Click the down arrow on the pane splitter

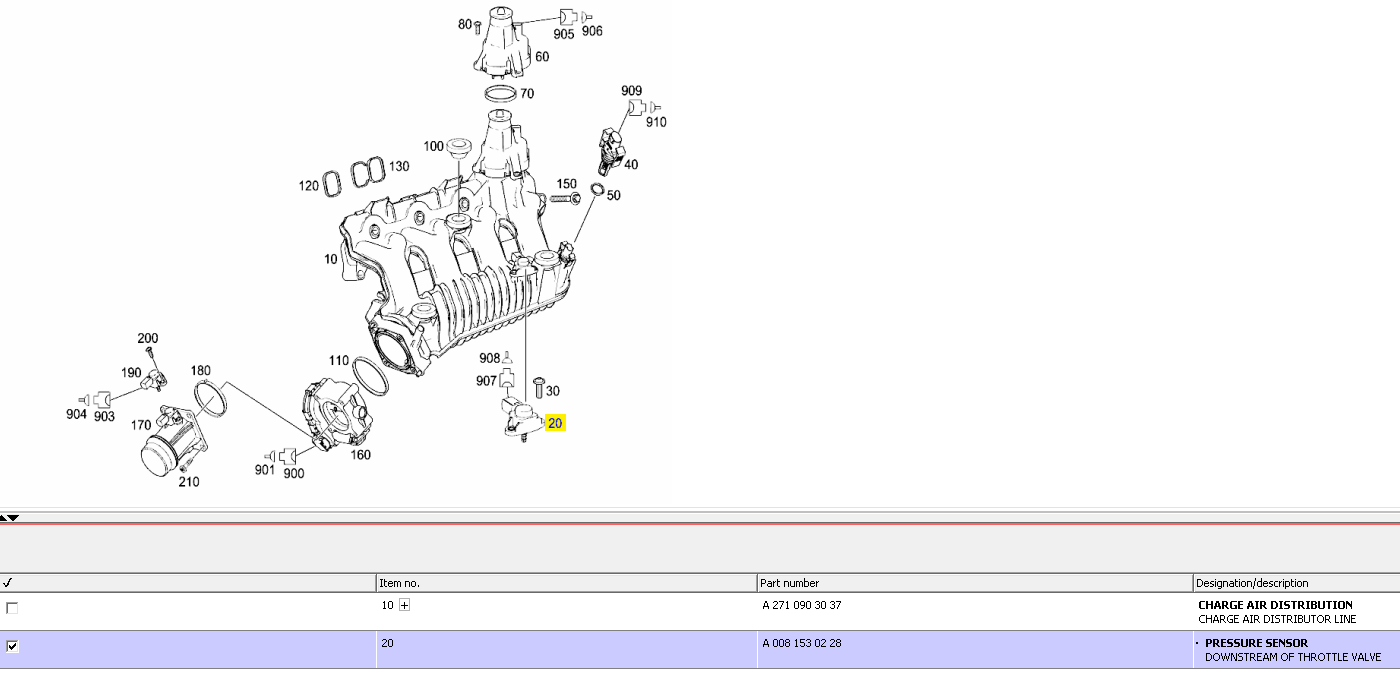(x=14, y=518)
